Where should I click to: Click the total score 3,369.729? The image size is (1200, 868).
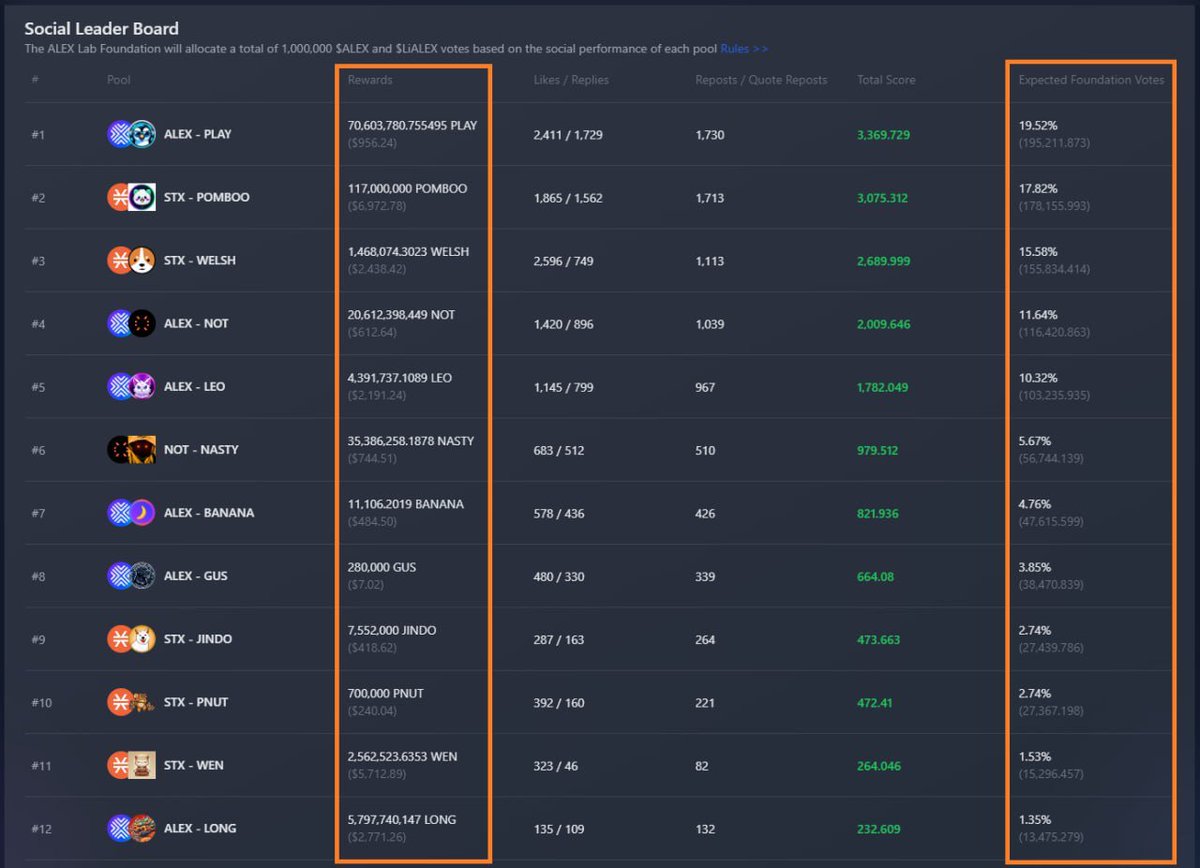[x=883, y=134]
